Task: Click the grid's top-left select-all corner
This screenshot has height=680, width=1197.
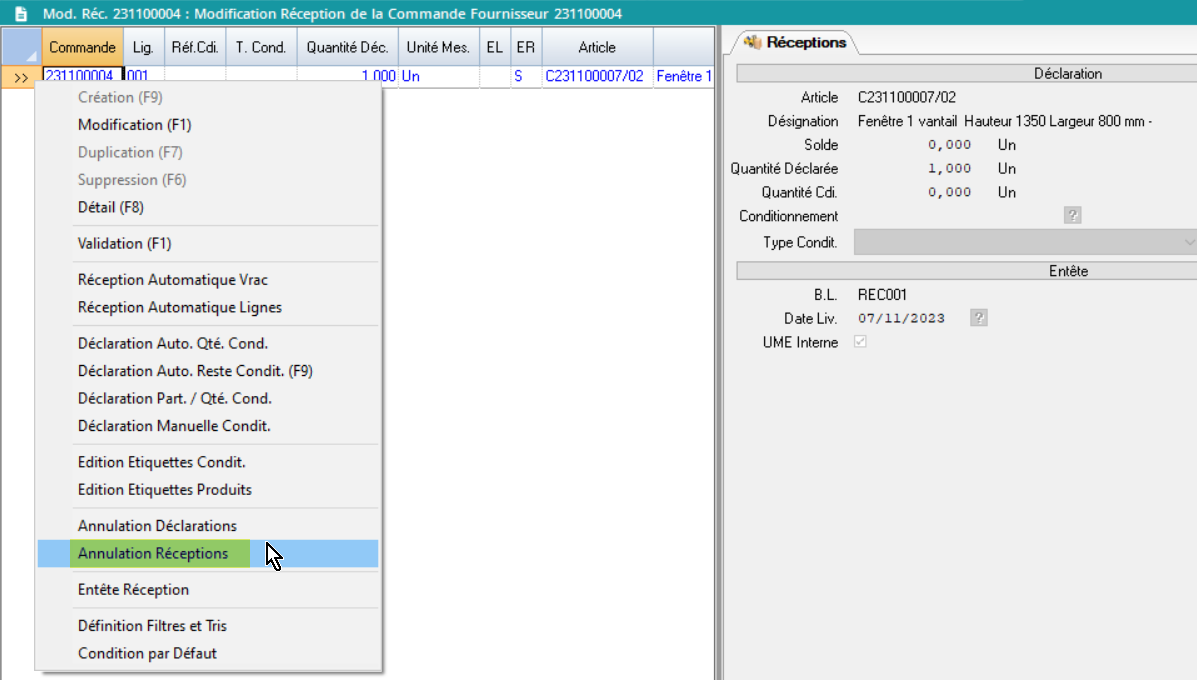Action: 21,47
